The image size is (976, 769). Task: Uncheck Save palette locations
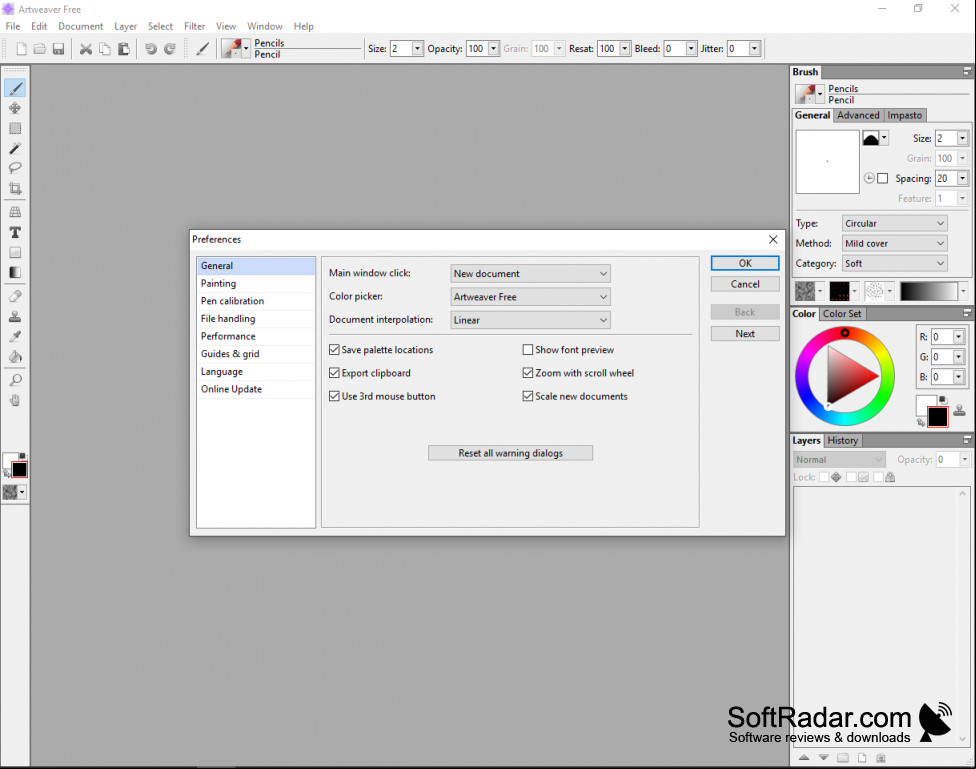pyautogui.click(x=334, y=350)
